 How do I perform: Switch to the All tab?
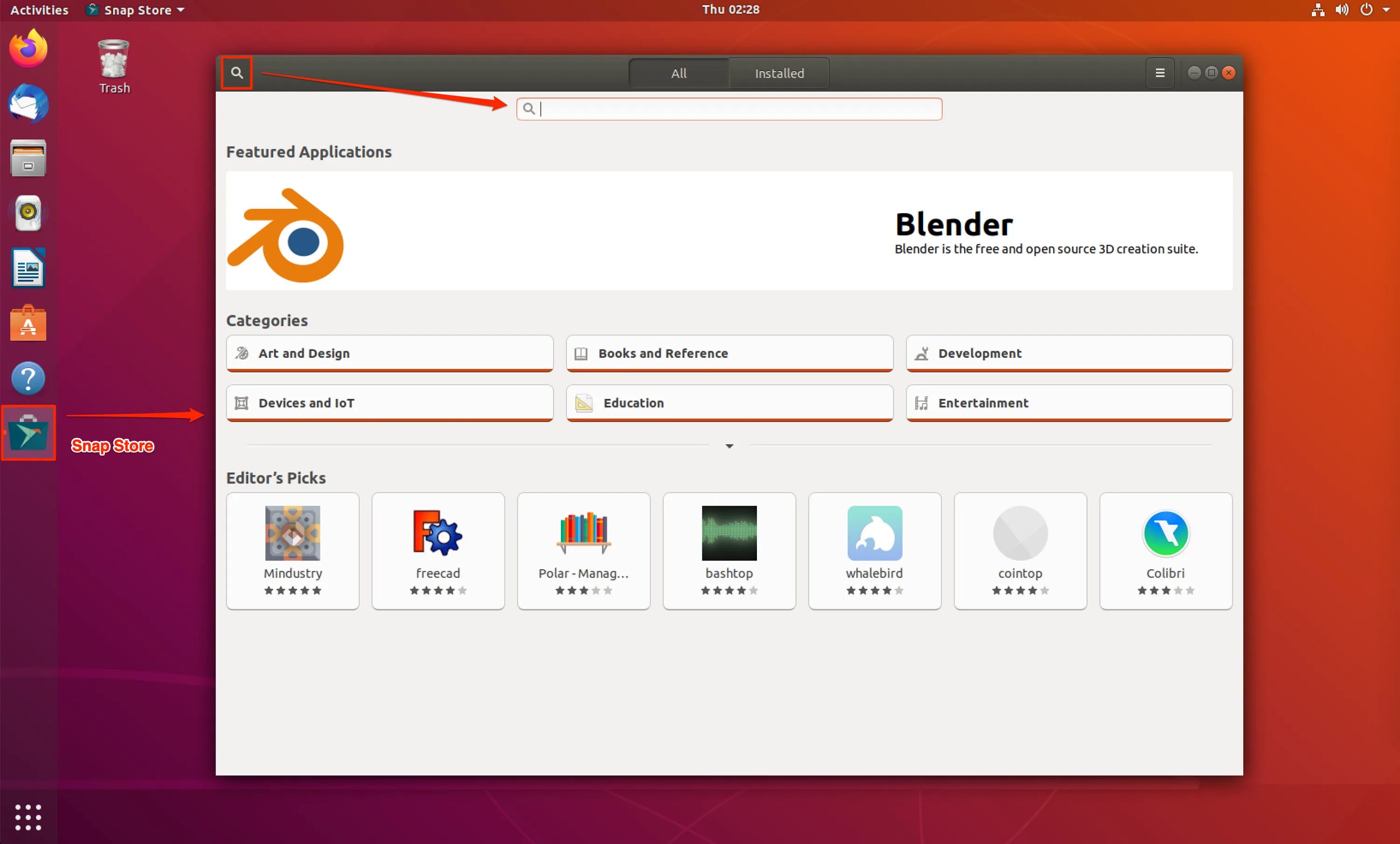click(x=678, y=72)
